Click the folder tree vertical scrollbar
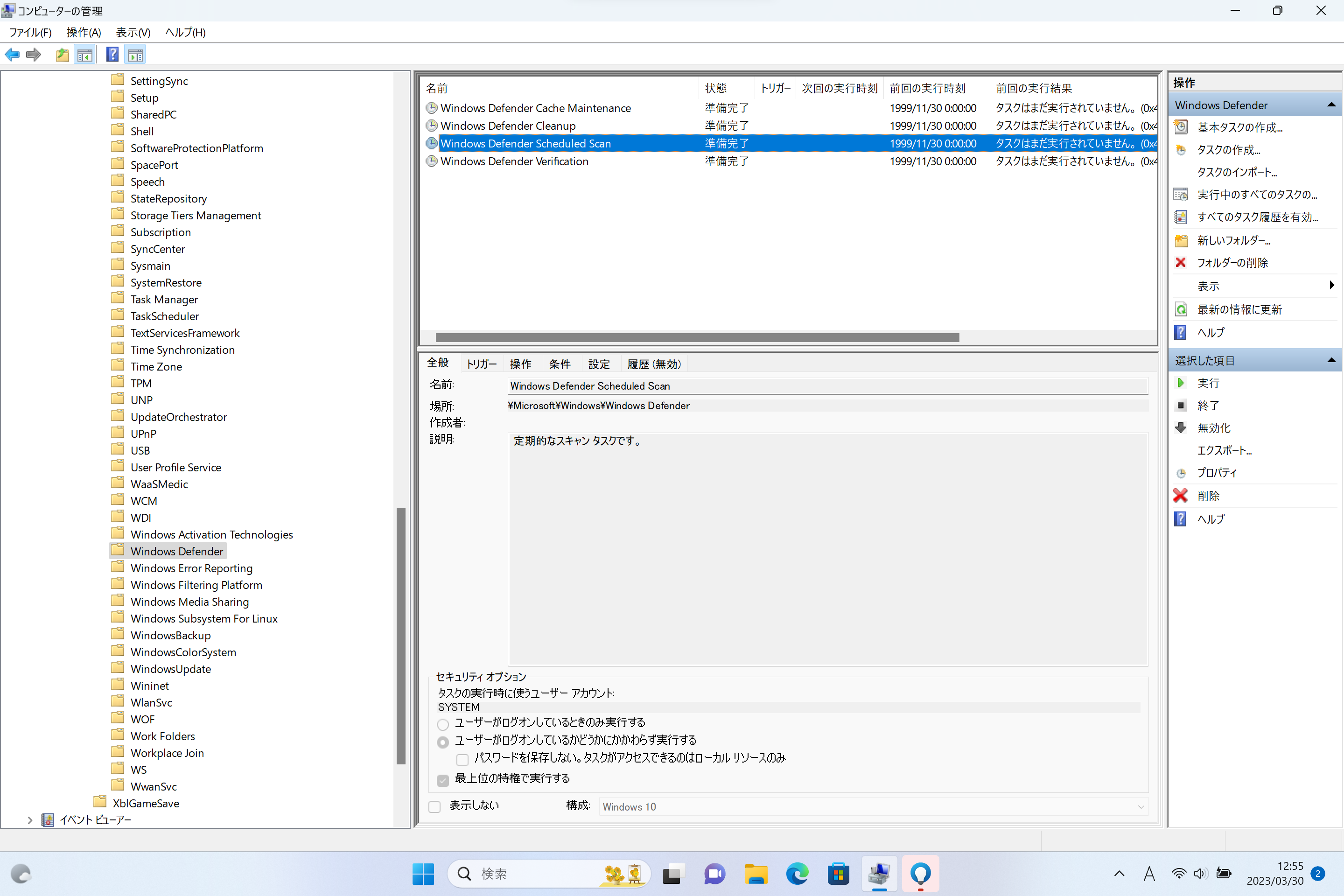 click(401, 636)
